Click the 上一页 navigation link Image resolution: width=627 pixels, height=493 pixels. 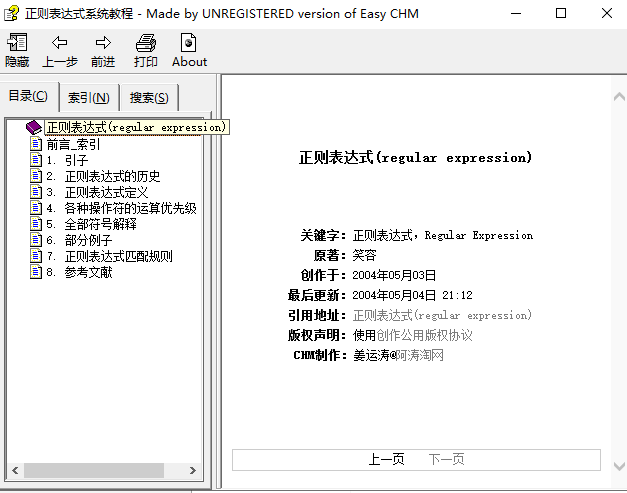tap(386, 459)
